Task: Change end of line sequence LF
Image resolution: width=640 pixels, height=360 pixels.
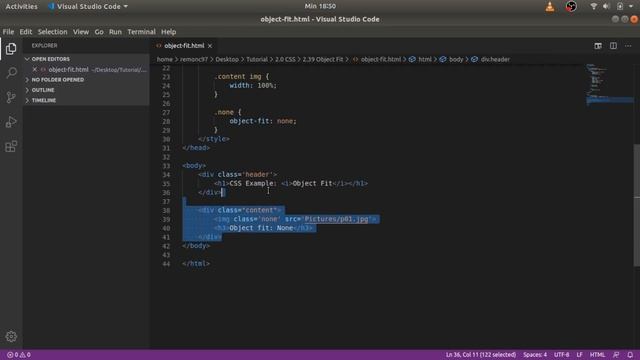Action: point(579,355)
